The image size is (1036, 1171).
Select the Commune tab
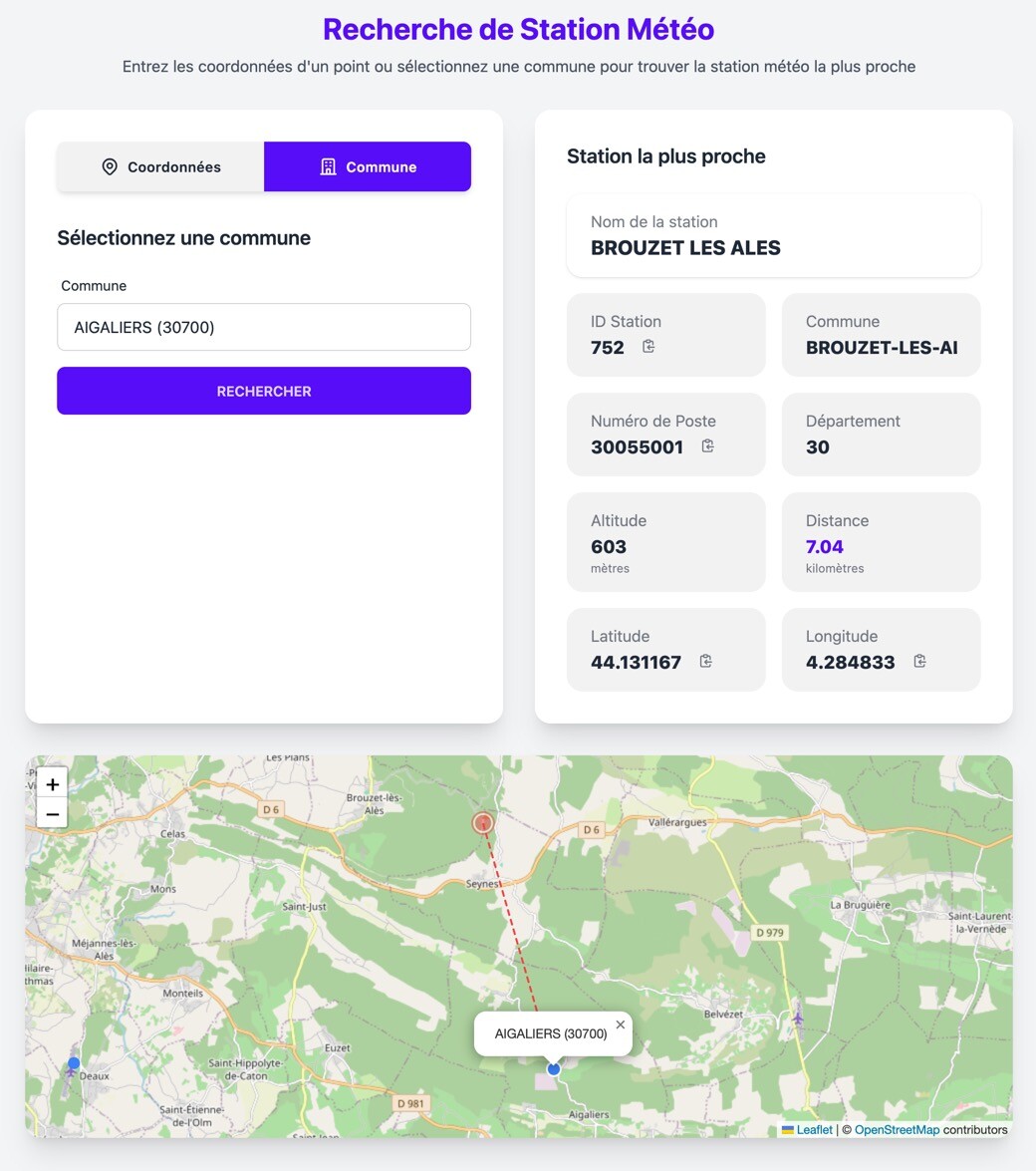click(368, 166)
